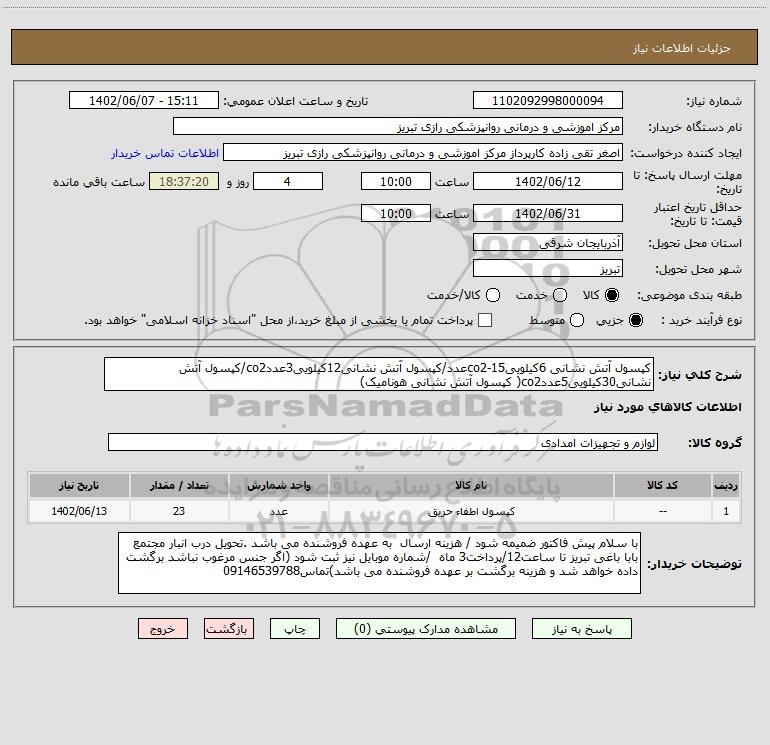The height and width of the screenshot is (745, 770).
Task: Click the استان محل تحویل label
Action: 695,243
